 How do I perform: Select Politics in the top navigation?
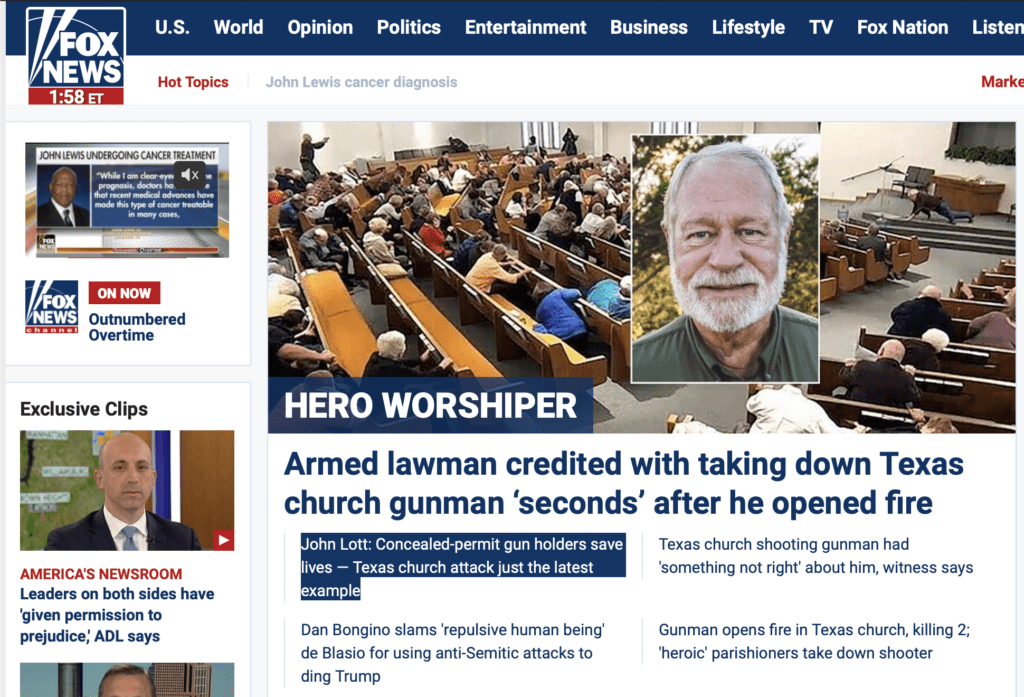pos(408,27)
